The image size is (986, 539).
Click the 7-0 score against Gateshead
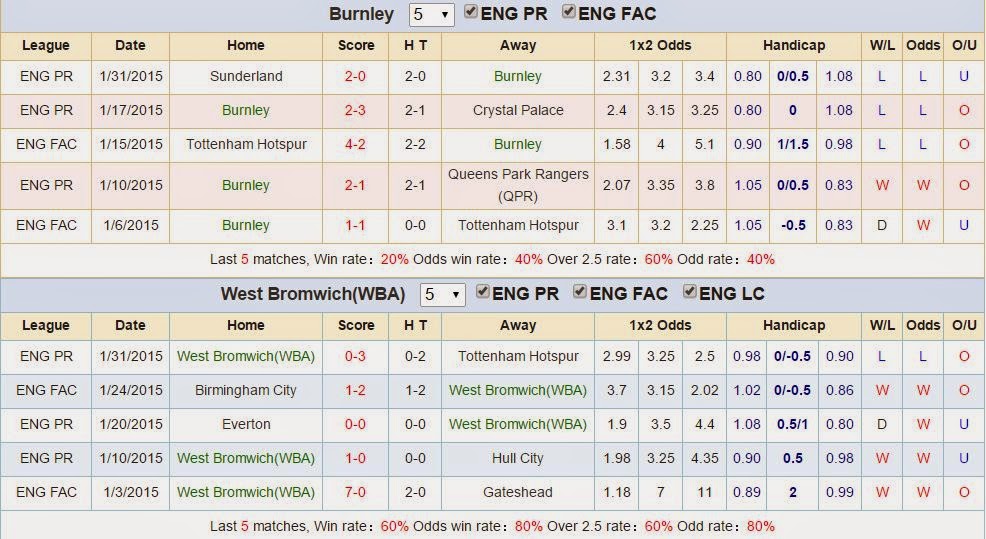[355, 492]
